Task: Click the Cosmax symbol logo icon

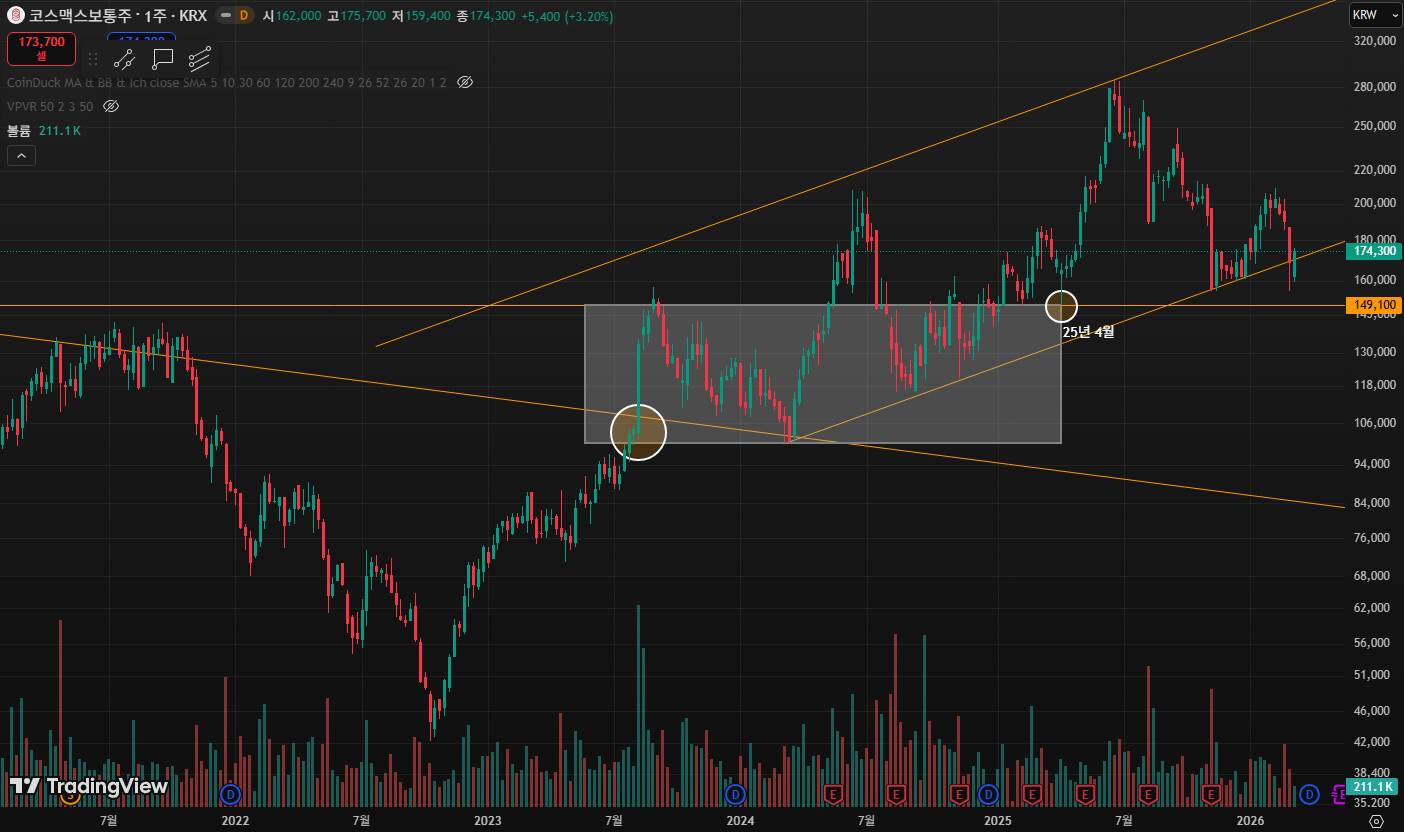Action: (16, 16)
